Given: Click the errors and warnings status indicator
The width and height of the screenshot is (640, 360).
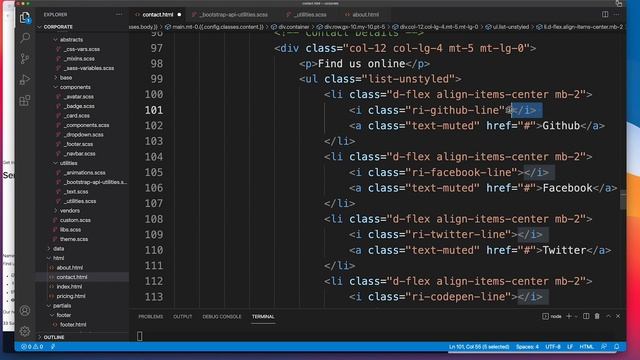Looking at the screenshot, I should 32,347.
